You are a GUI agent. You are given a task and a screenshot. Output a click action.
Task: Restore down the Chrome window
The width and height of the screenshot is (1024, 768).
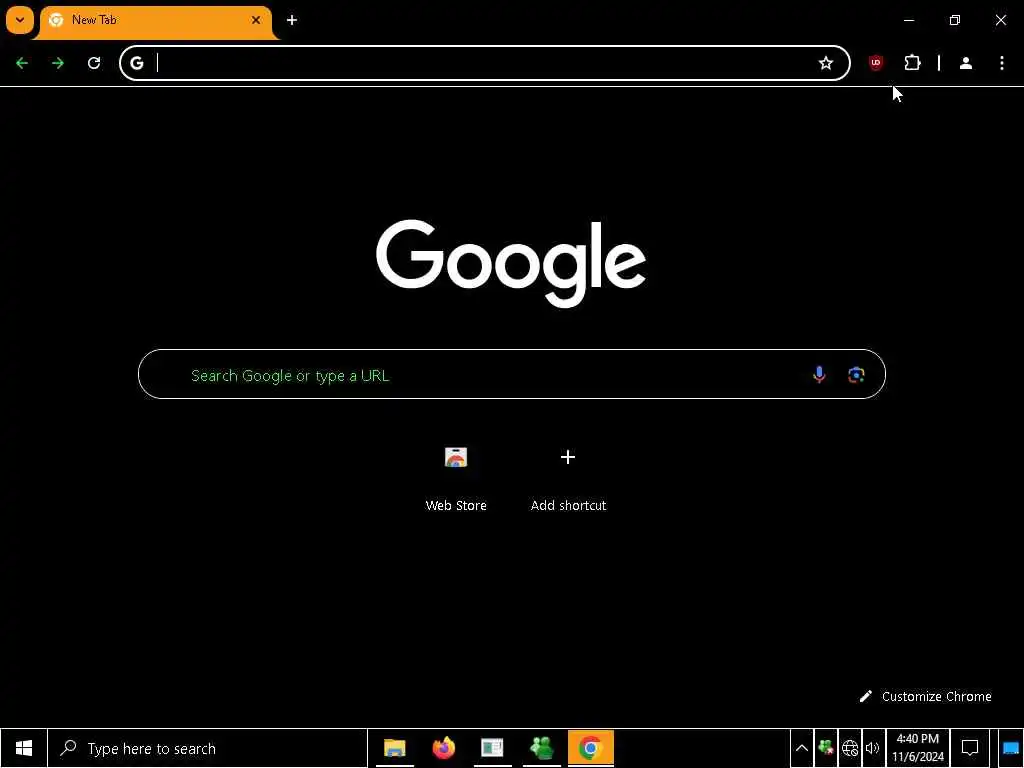955,20
